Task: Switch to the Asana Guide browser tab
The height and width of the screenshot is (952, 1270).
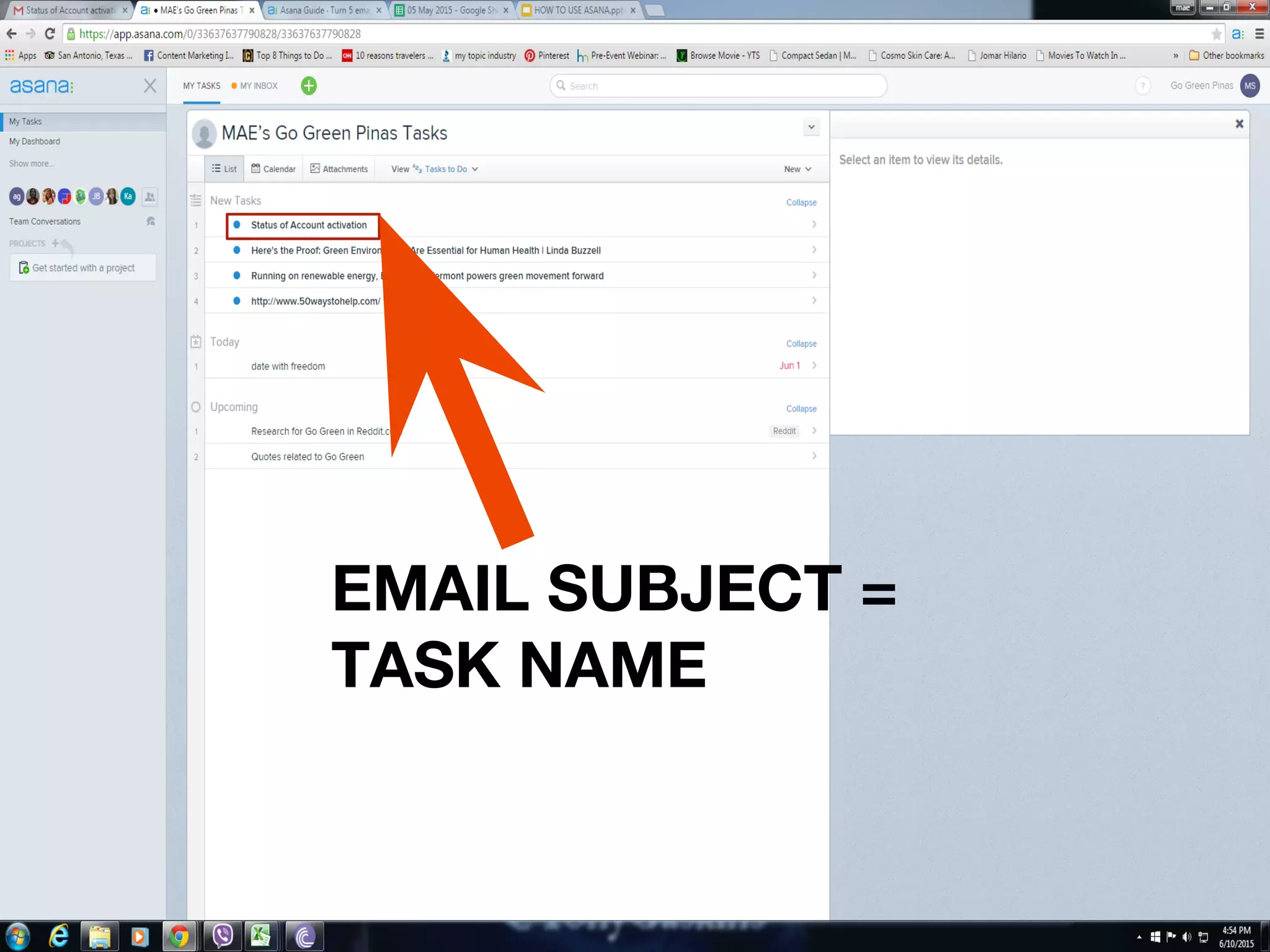Action: pos(325,11)
